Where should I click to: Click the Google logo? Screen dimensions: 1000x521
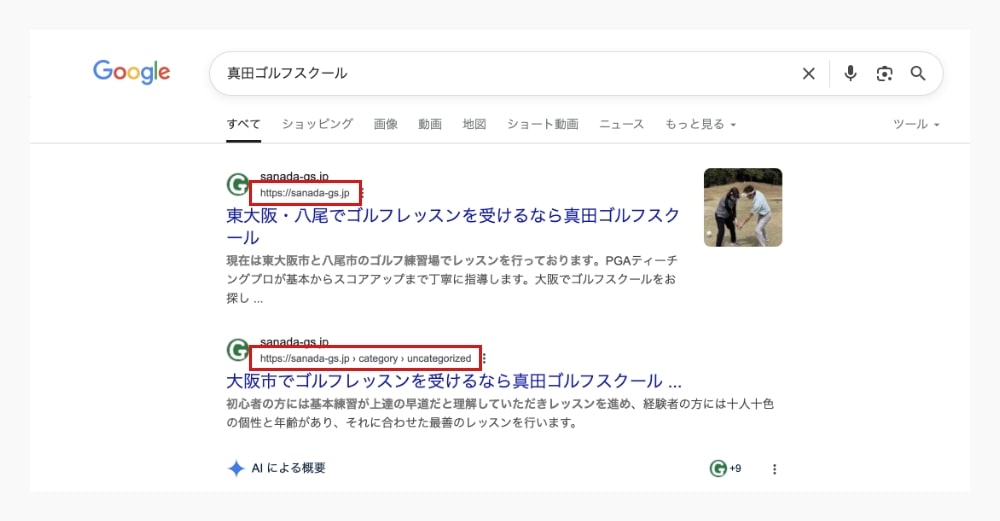coord(131,72)
